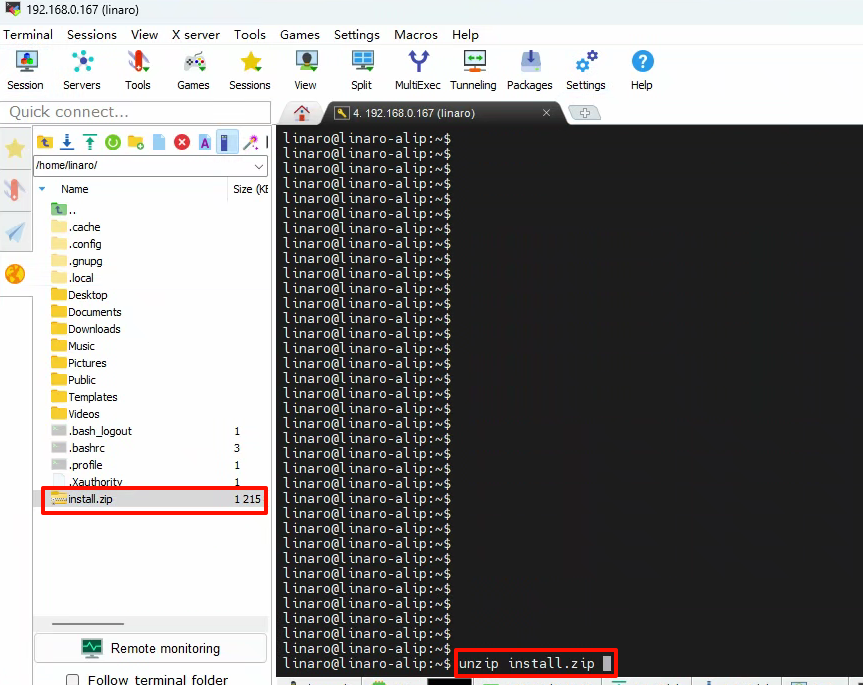Select the .cache folder
863x685 pixels.
[x=77, y=227]
